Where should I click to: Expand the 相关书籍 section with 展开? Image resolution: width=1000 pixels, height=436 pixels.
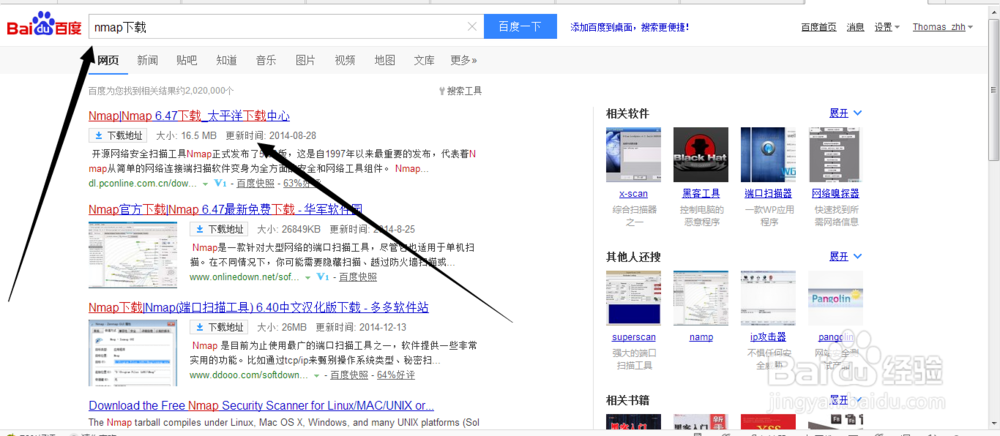pos(845,400)
